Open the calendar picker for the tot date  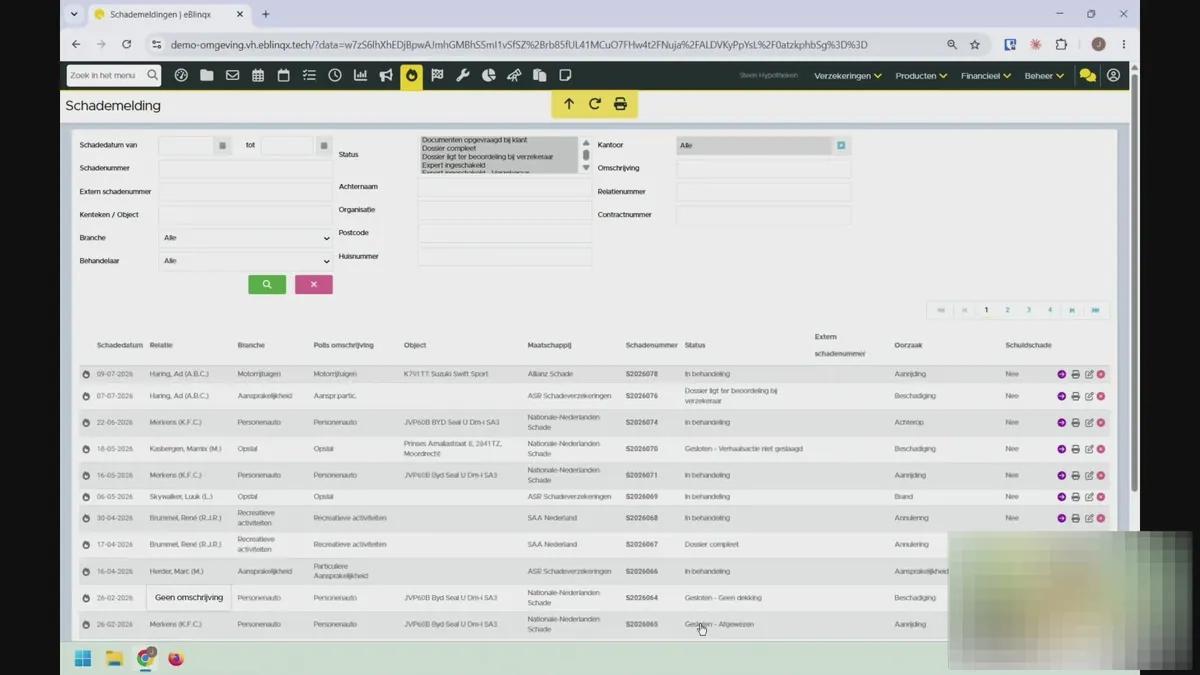[x=323, y=146]
